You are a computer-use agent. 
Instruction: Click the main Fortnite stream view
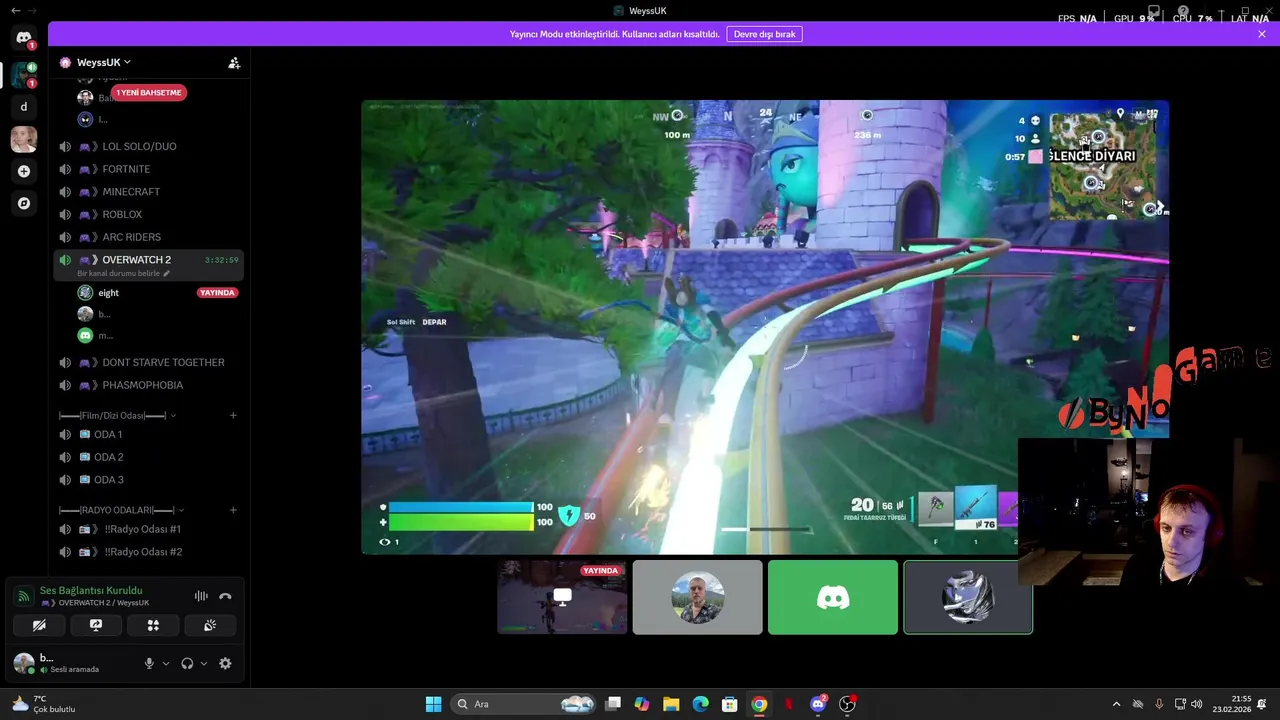765,327
